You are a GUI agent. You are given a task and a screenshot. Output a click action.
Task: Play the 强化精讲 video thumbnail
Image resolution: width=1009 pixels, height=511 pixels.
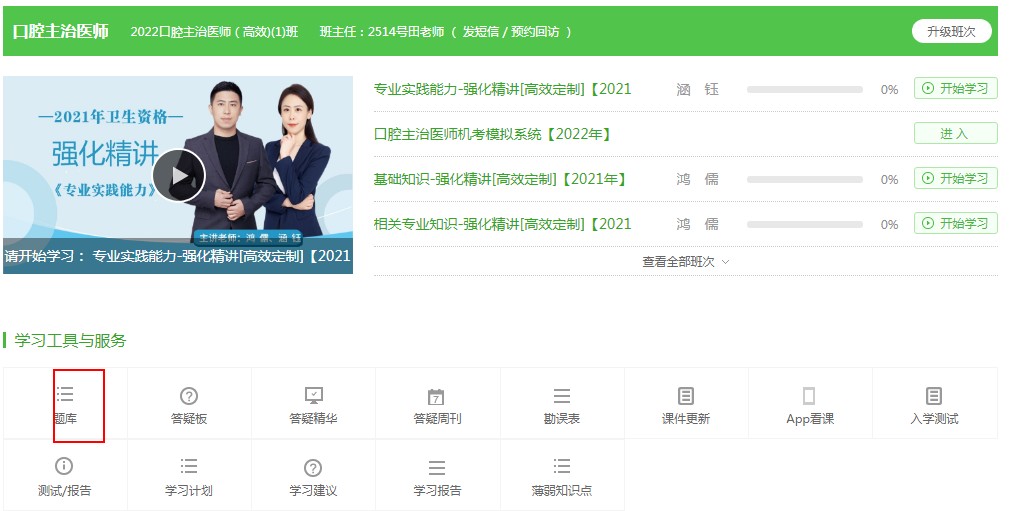pos(179,176)
